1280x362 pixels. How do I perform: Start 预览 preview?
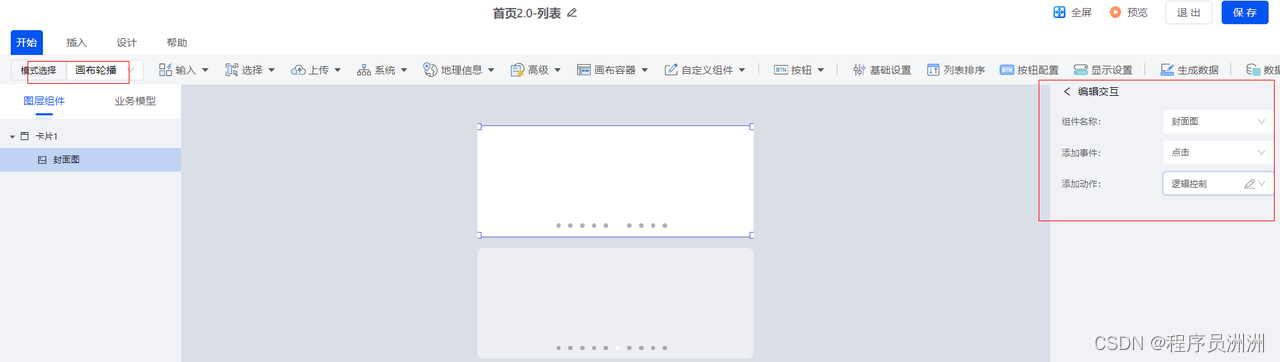click(x=1128, y=13)
